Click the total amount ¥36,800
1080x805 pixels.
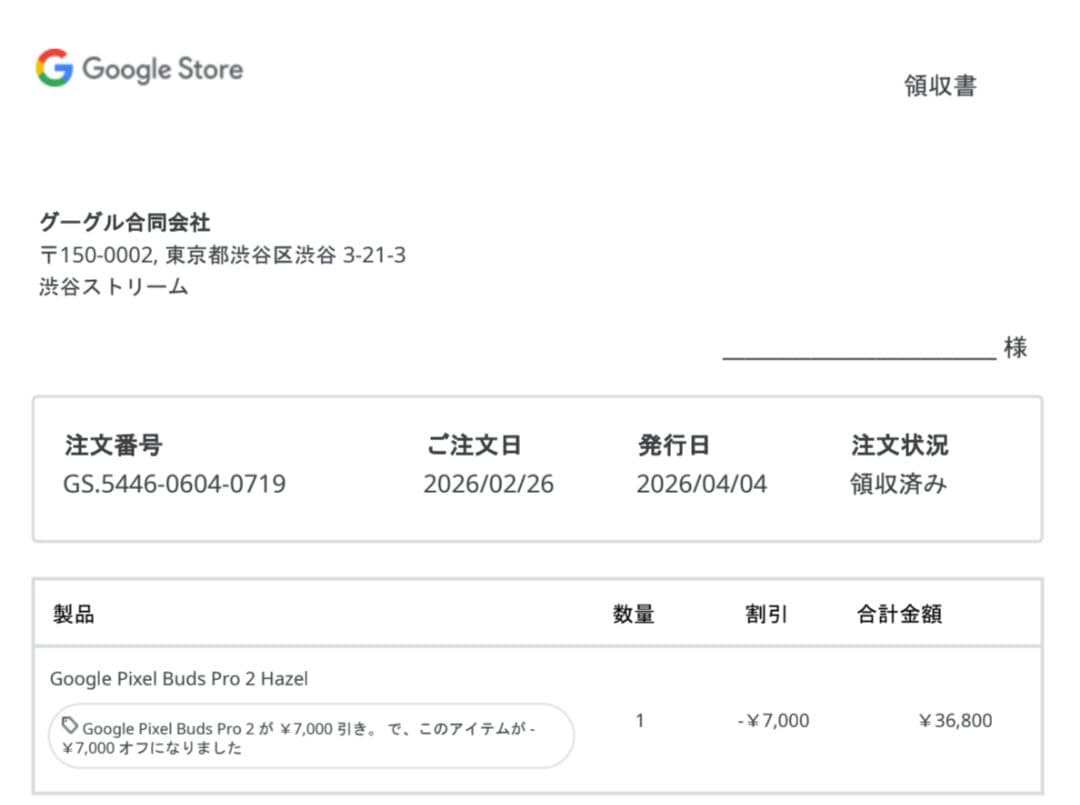tap(955, 721)
